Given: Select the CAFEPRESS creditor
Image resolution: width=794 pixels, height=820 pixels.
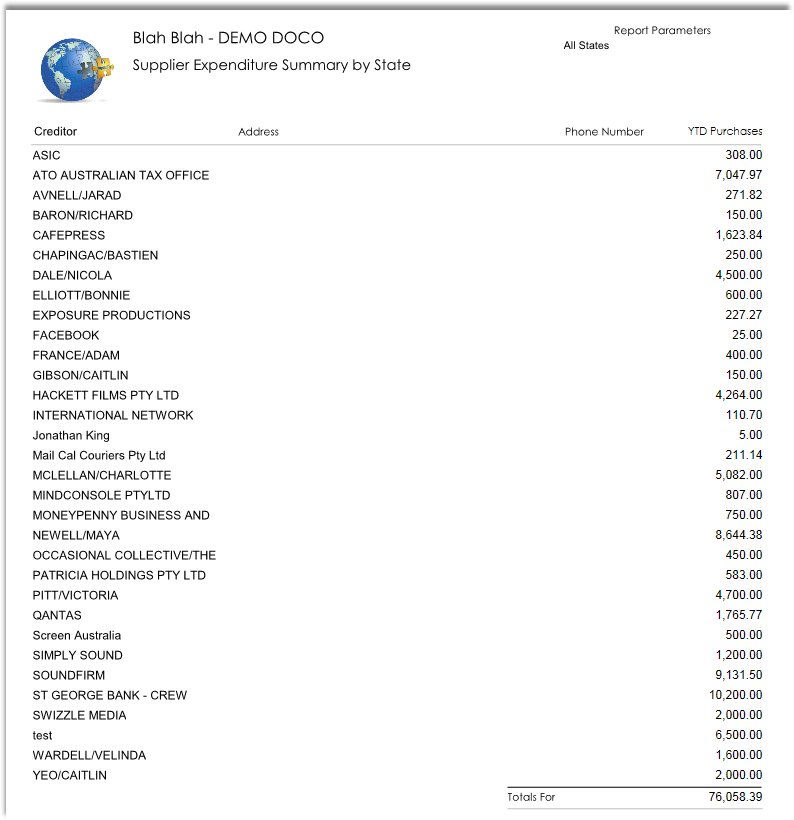Looking at the screenshot, I should click(x=69, y=235).
